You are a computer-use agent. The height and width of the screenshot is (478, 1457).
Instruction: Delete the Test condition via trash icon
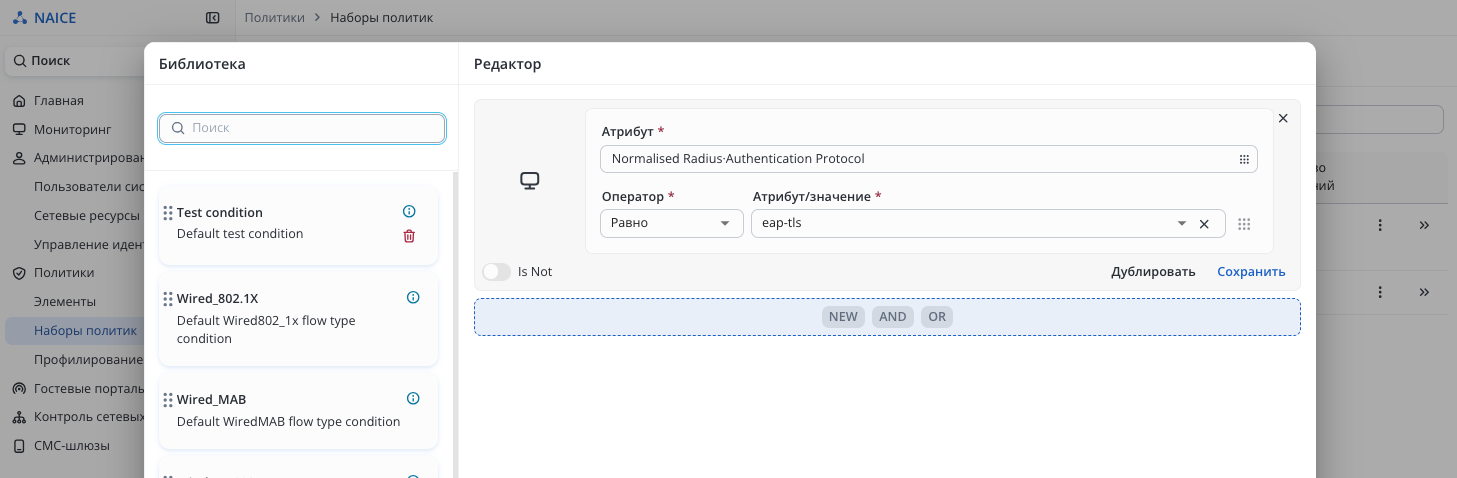408,236
